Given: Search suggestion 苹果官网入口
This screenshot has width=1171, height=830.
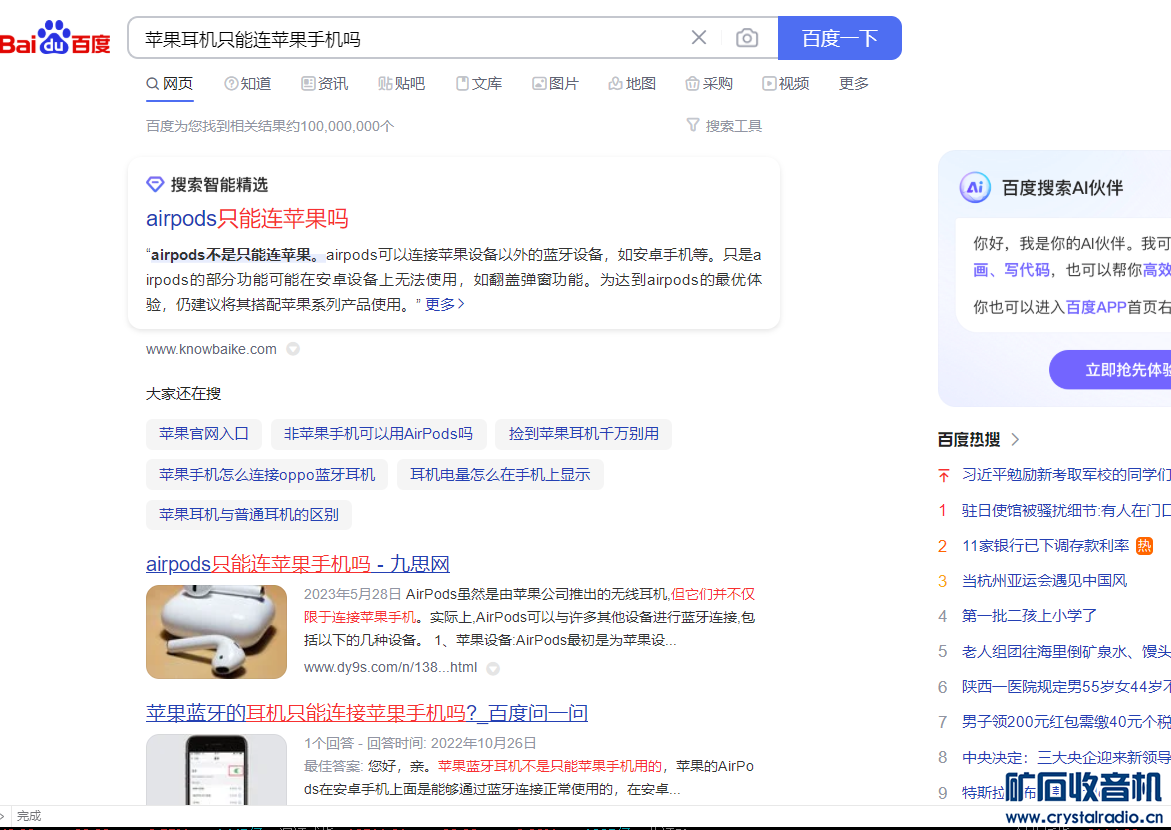Looking at the screenshot, I should (x=203, y=434).
